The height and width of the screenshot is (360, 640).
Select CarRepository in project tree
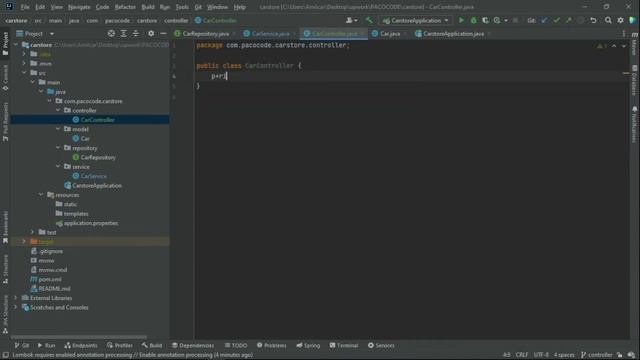click(98, 157)
